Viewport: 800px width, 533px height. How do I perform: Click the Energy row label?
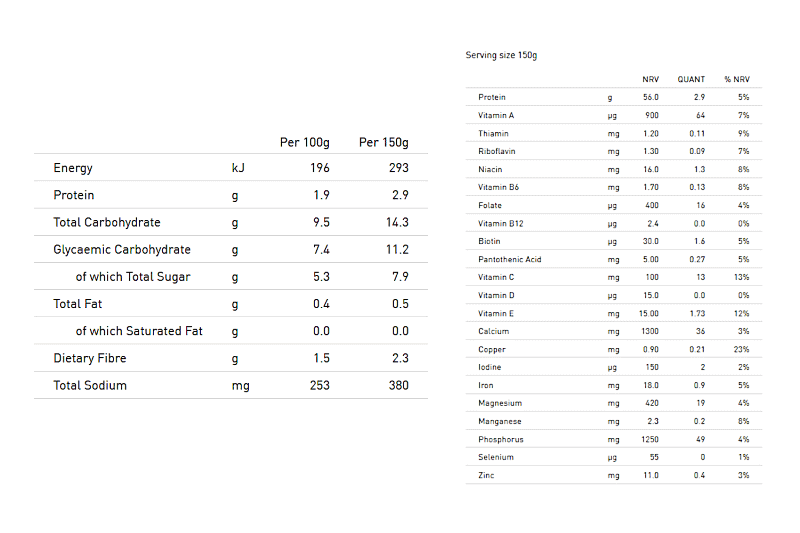73,168
